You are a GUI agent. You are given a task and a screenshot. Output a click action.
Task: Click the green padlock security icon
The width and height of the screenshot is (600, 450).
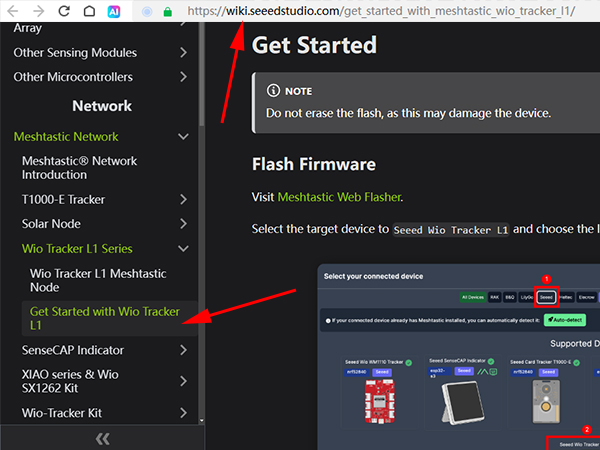[x=167, y=13]
